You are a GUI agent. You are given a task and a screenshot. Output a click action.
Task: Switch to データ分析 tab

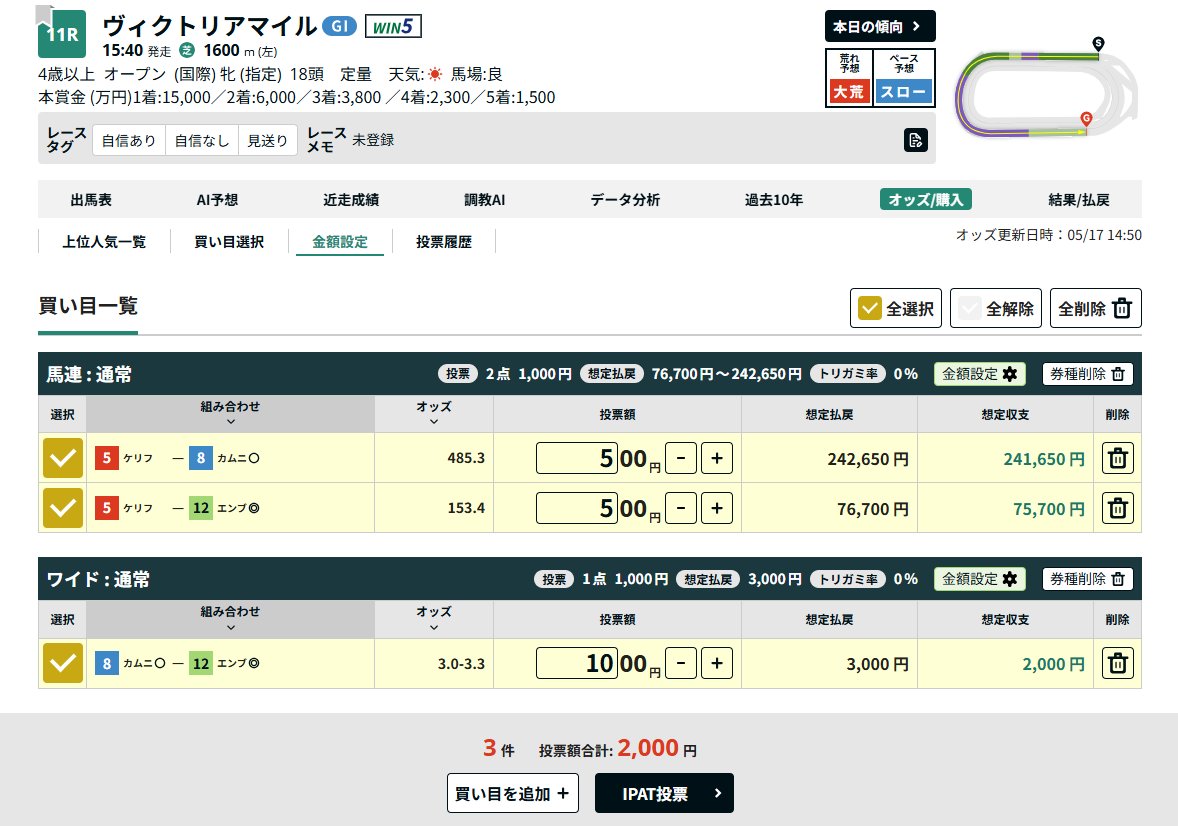click(x=625, y=200)
